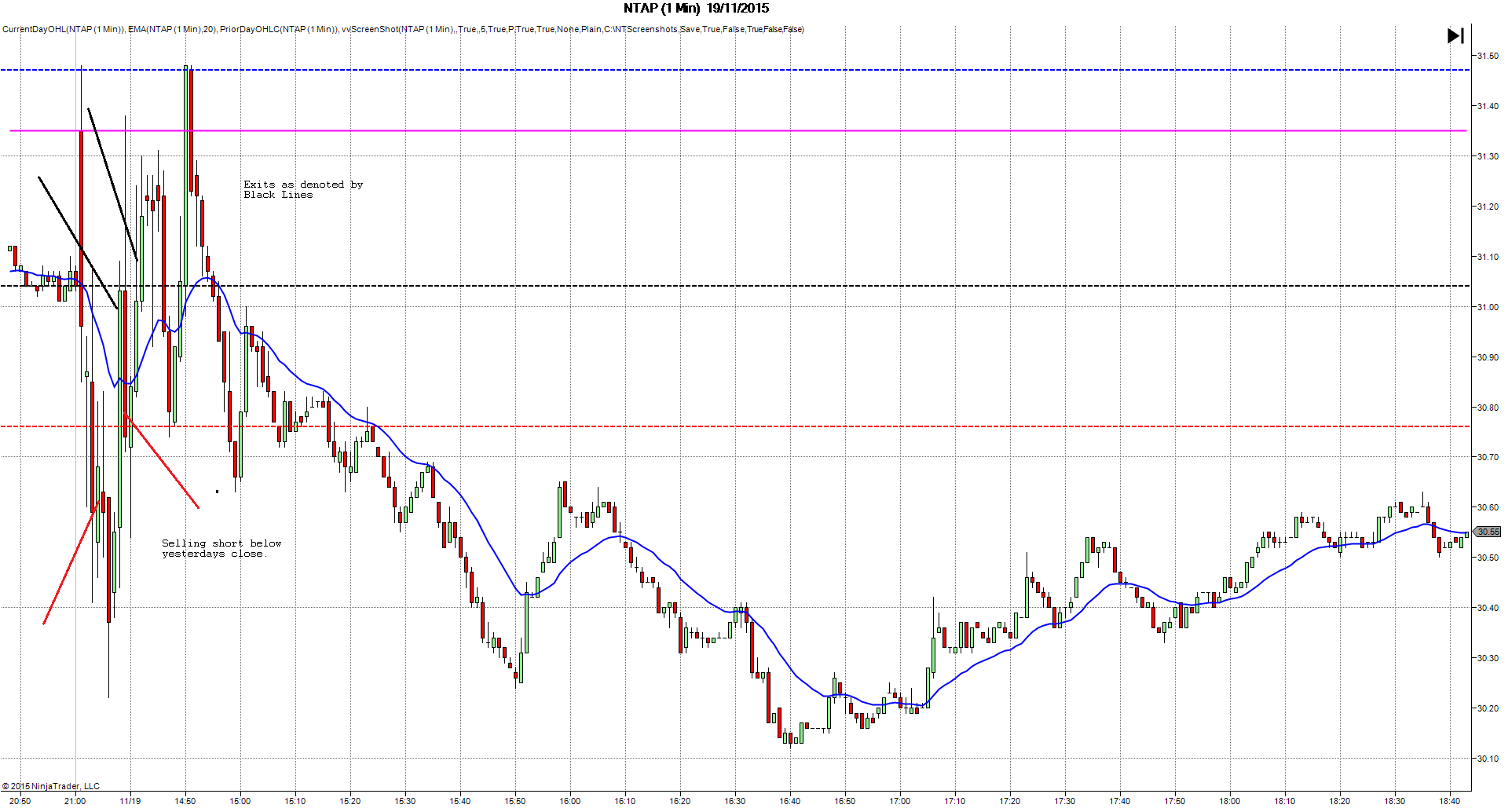Click the 30.80 price axis label
1508x812 pixels.
pyautogui.click(x=1488, y=408)
